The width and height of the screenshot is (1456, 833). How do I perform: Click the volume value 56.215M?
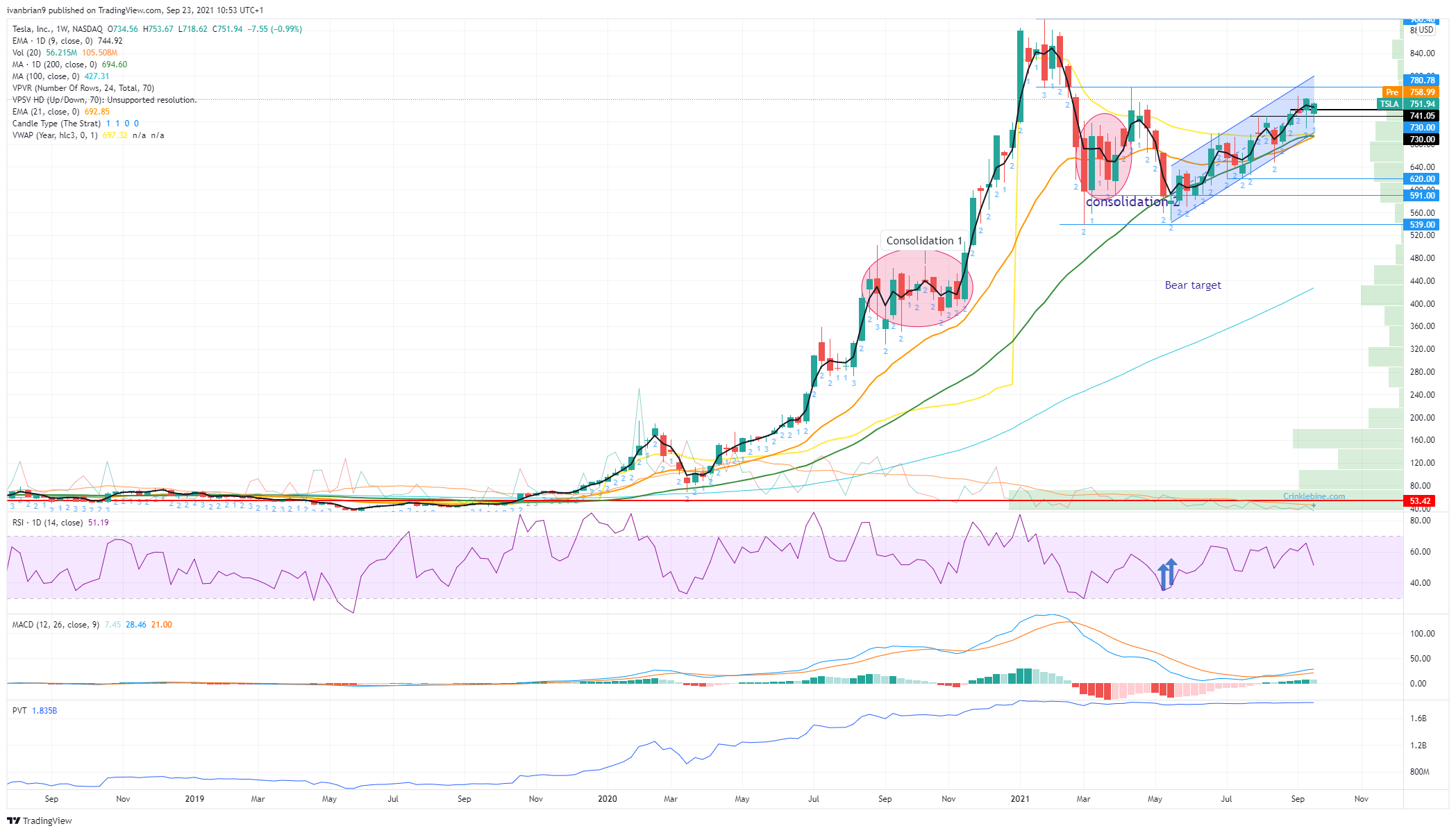(62, 53)
